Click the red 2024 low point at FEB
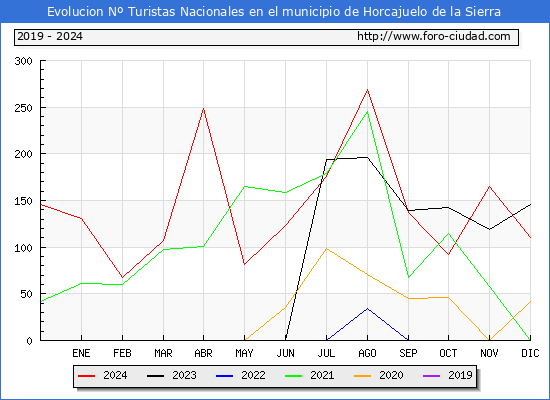This screenshot has width=550, height=400. click(x=122, y=278)
